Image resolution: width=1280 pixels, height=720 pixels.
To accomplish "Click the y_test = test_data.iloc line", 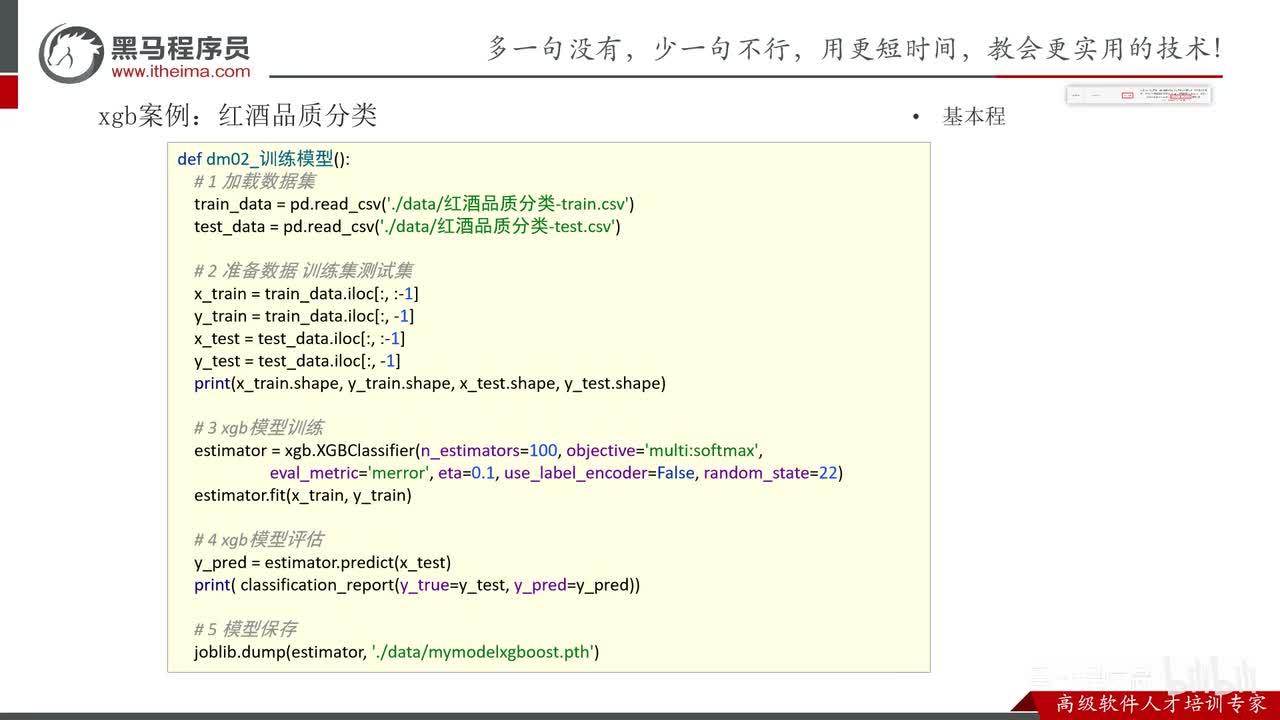I will 297,360.
